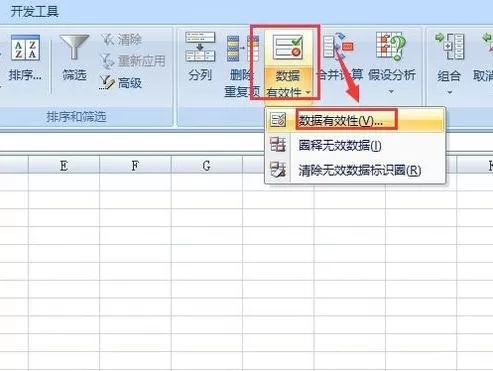Click icon beside 数据有效性(V) menu entry

click(x=278, y=120)
